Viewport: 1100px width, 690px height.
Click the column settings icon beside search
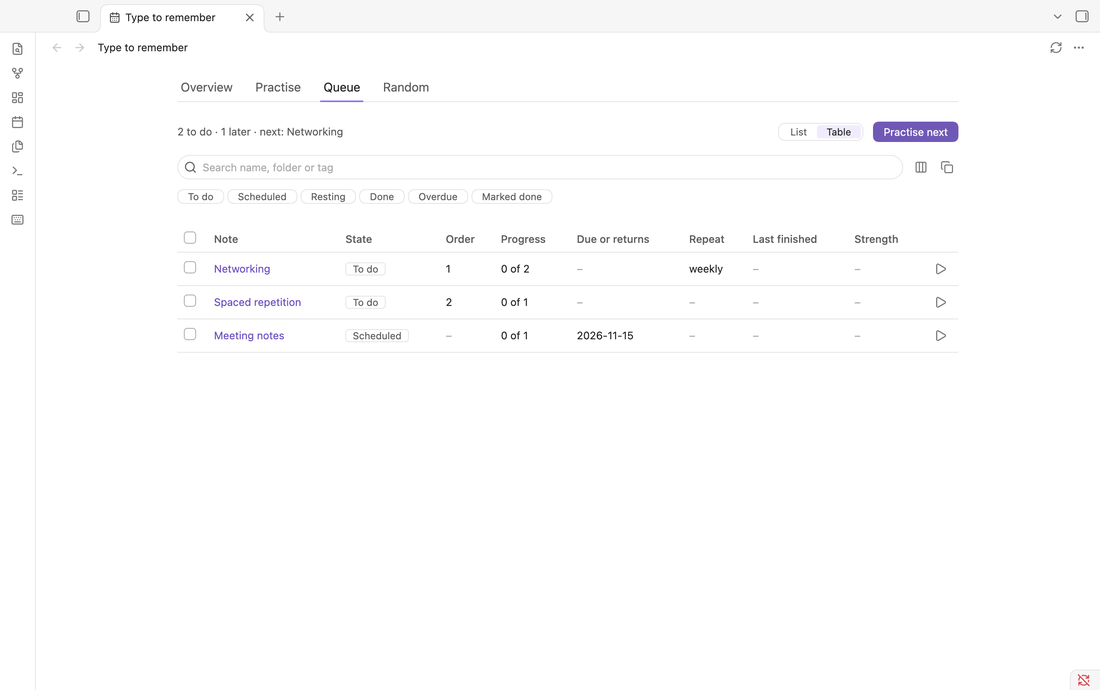coord(921,168)
